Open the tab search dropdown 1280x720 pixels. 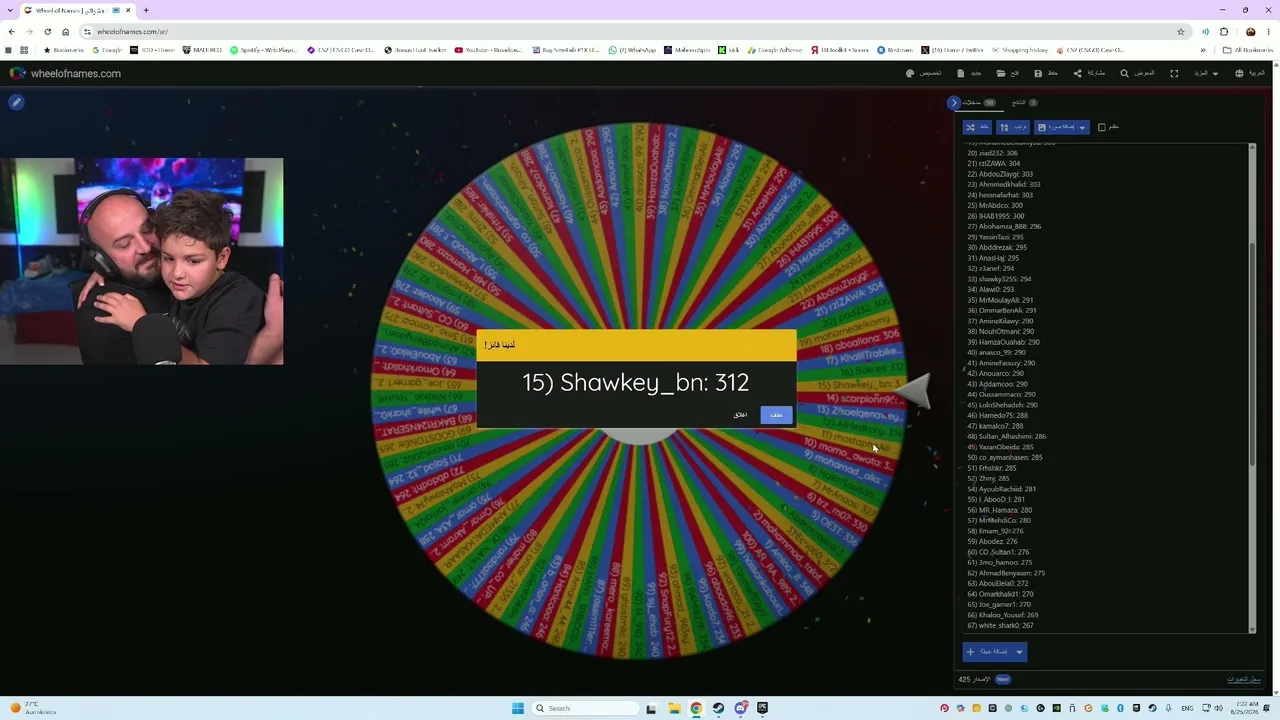pos(10,10)
